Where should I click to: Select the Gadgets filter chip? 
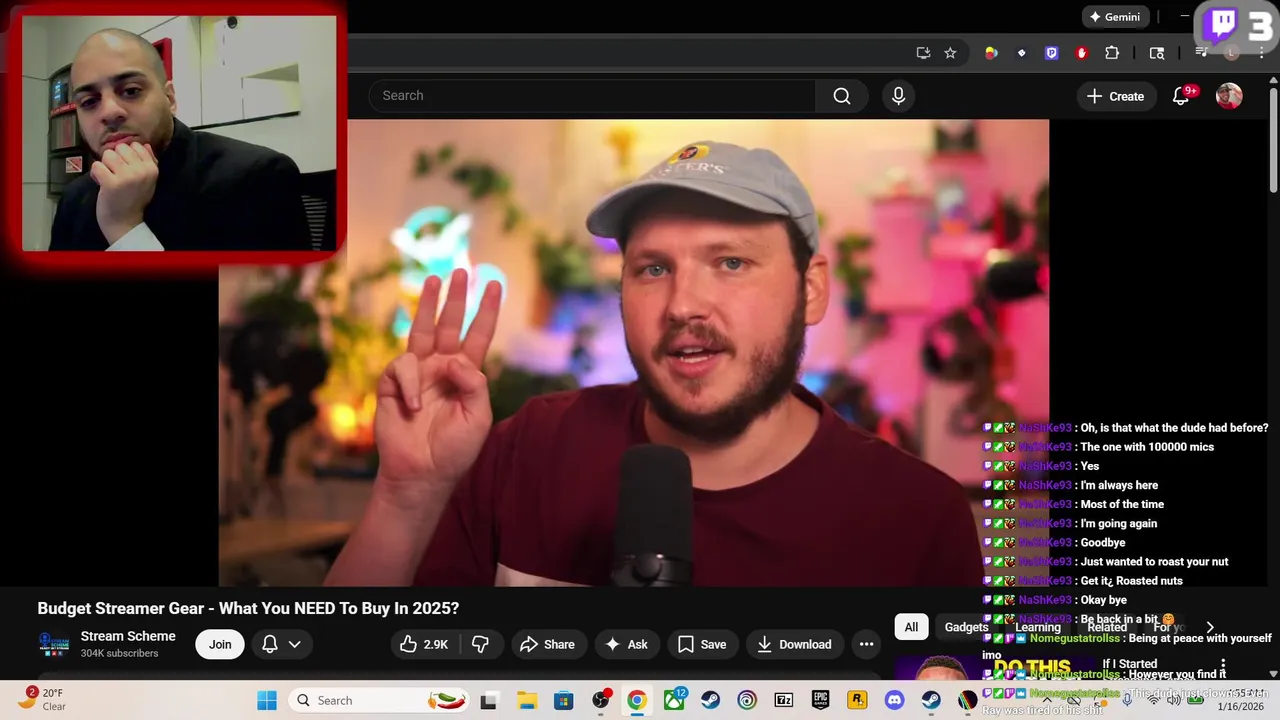coord(966,627)
